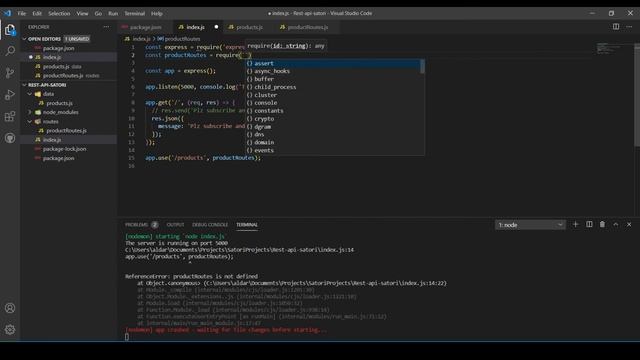640x360 pixels.
Task: Open the Run and Debug view
Action: [10, 95]
